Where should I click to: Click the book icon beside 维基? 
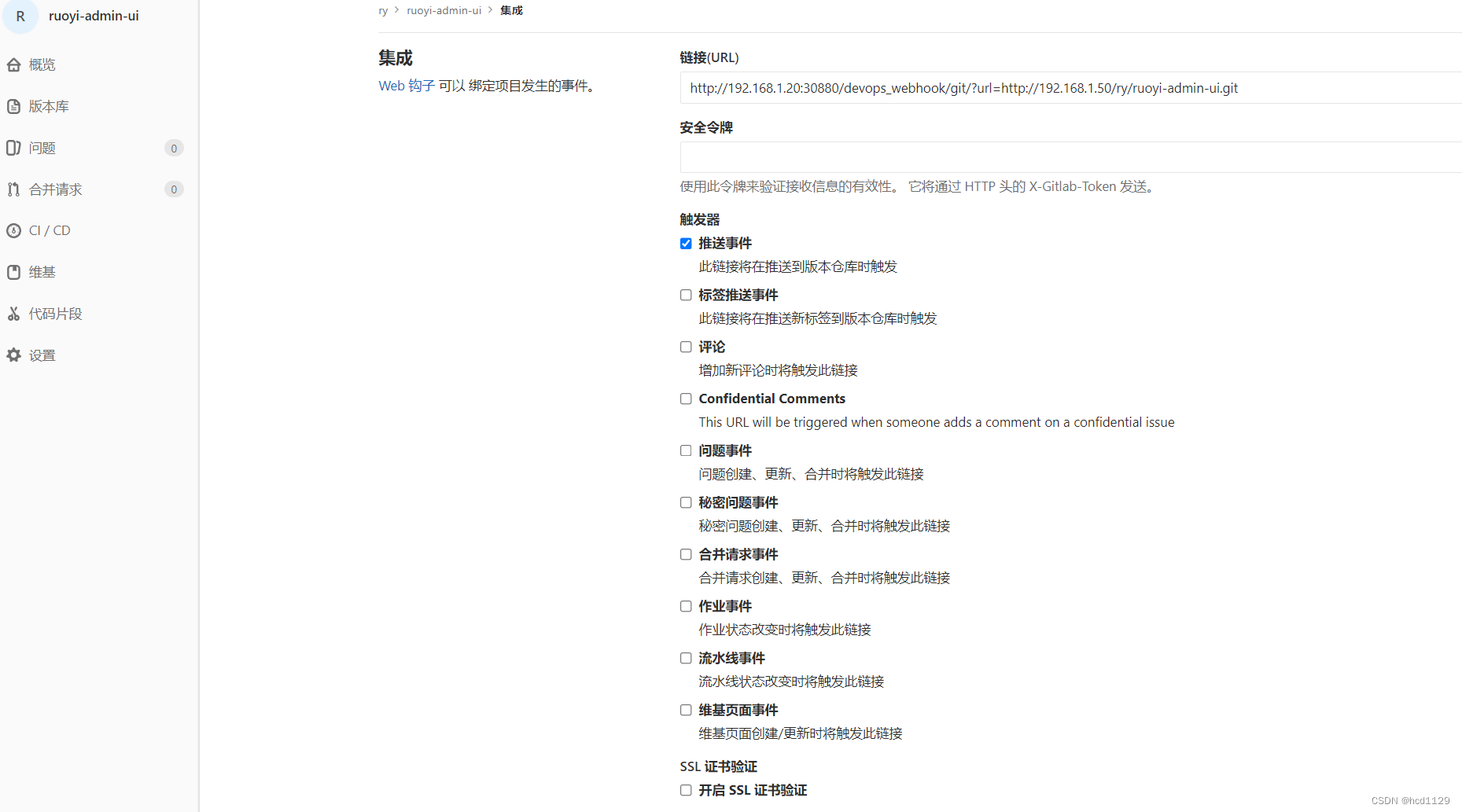[x=13, y=272]
